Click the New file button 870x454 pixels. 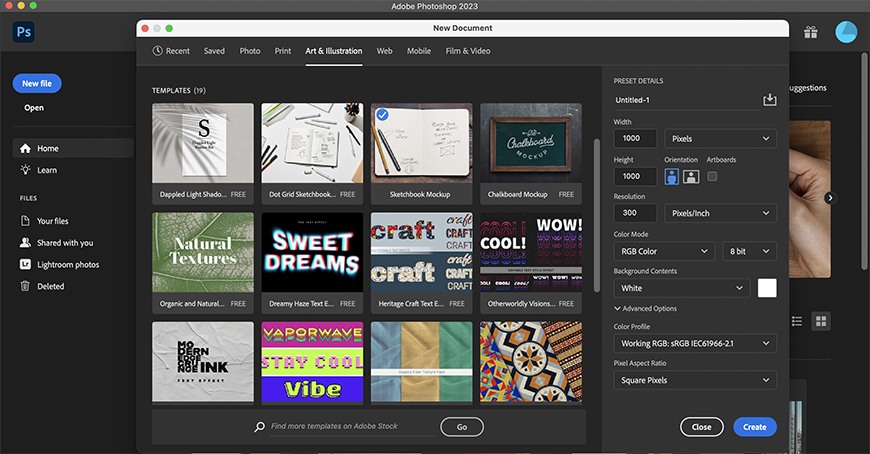tap(37, 83)
